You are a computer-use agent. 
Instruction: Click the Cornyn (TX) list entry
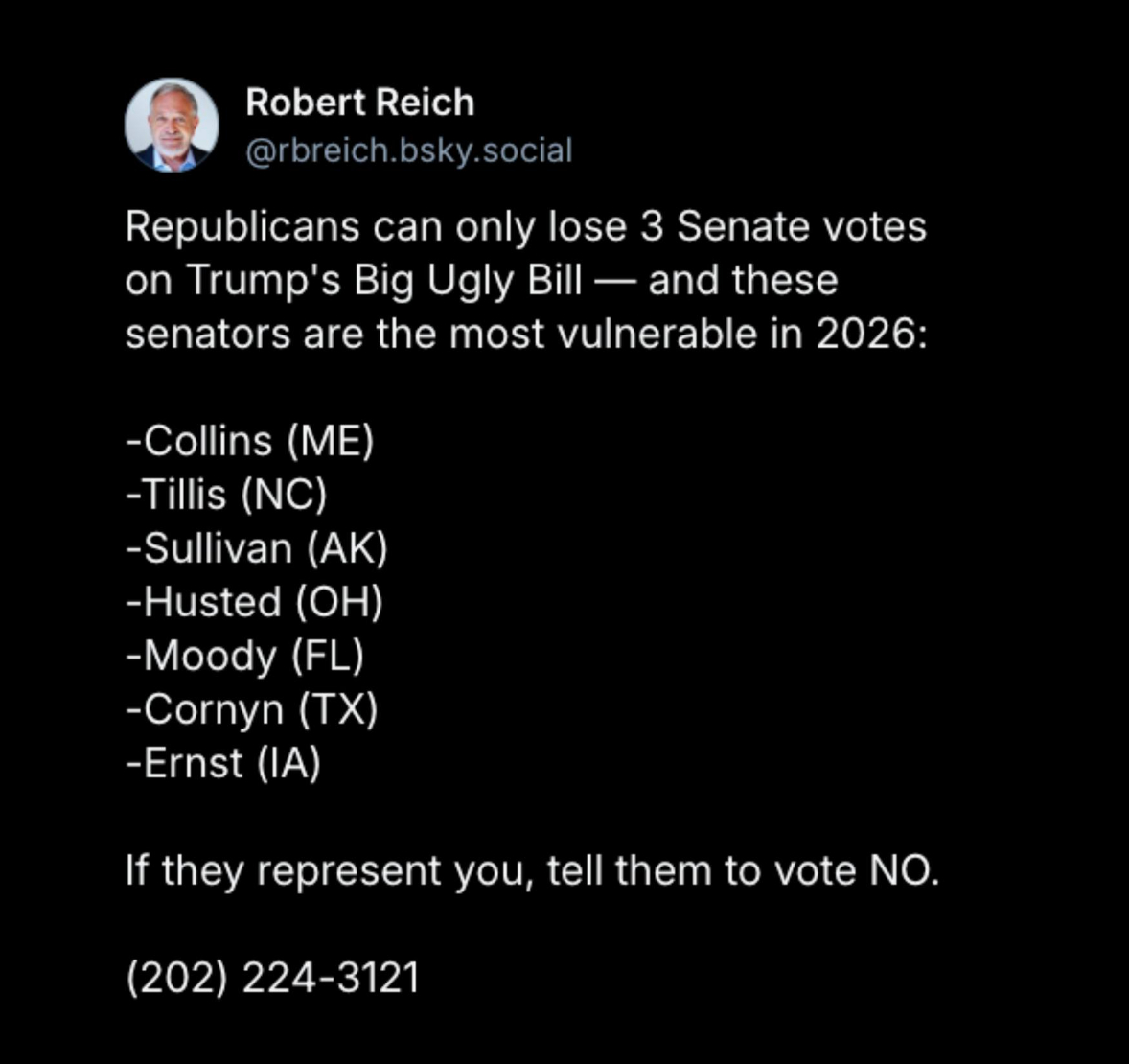pos(251,709)
